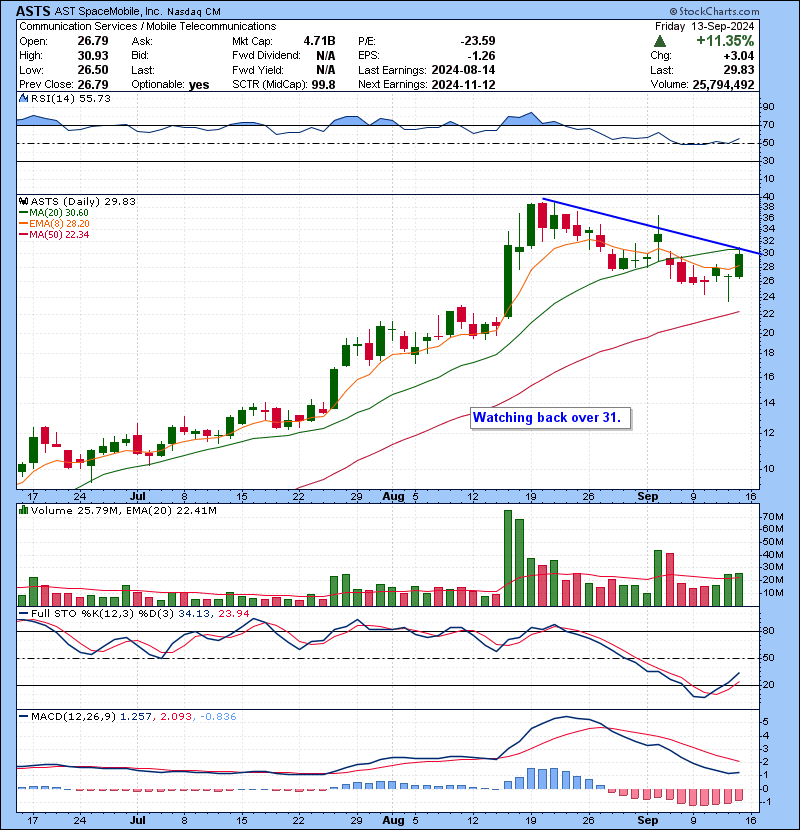
Task: Click the ASTS ticker symbol heading
Action: (36, 9)
